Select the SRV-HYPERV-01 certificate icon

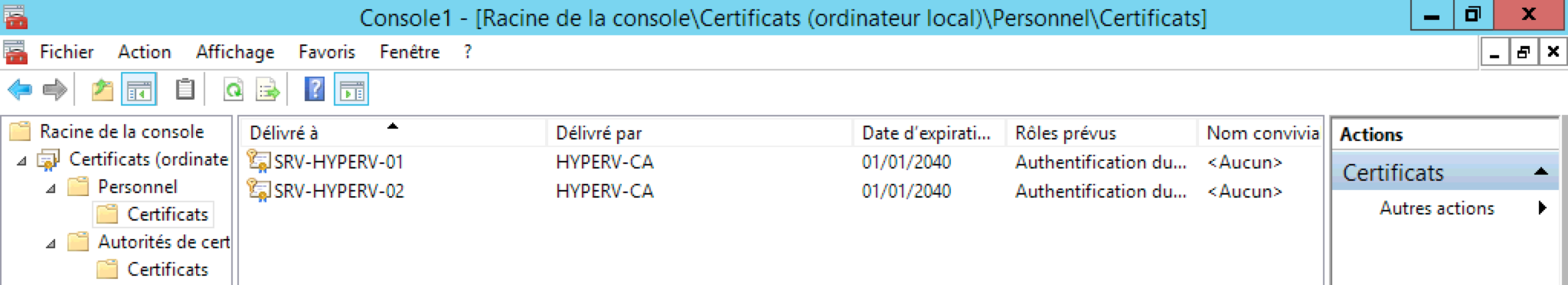pos(258,162)
